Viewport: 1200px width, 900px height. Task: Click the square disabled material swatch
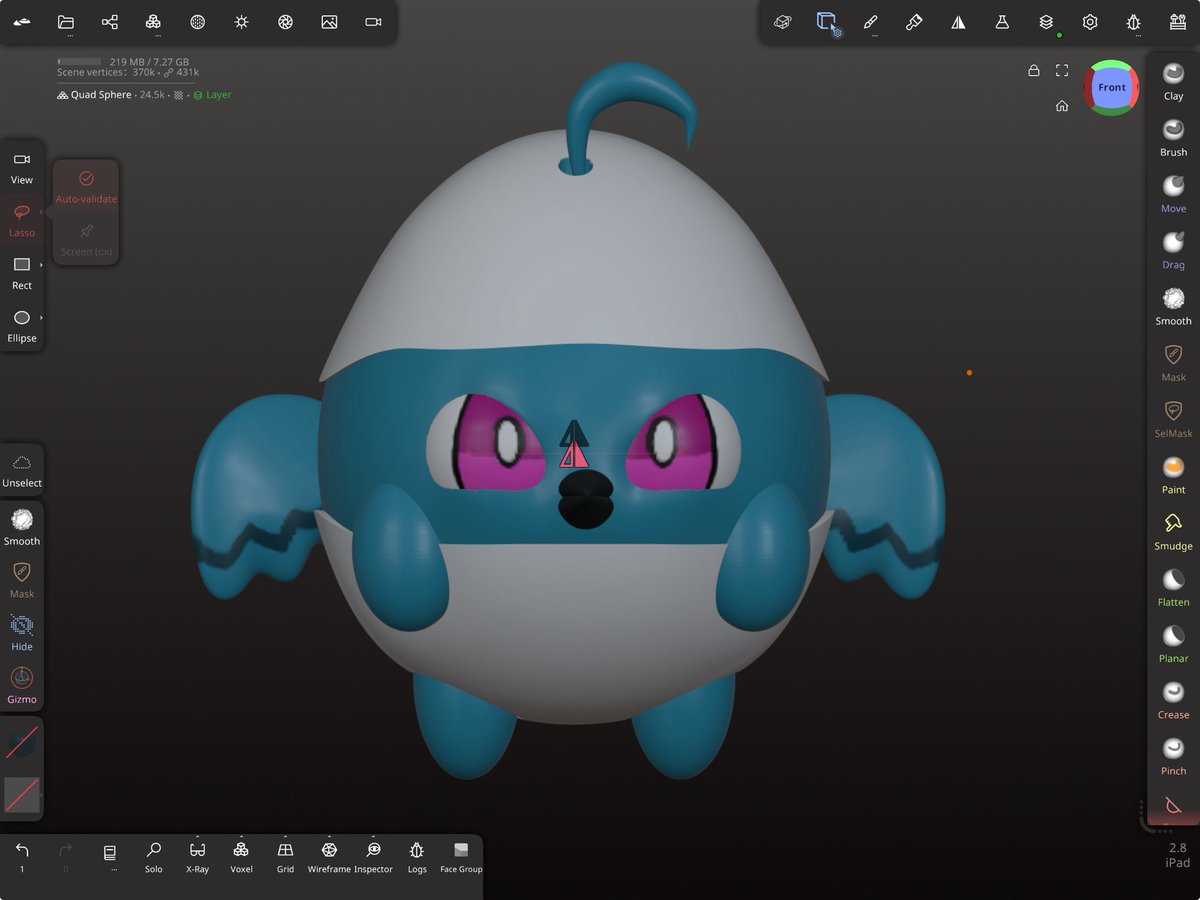pyautogui.click(x=22, y=795)
